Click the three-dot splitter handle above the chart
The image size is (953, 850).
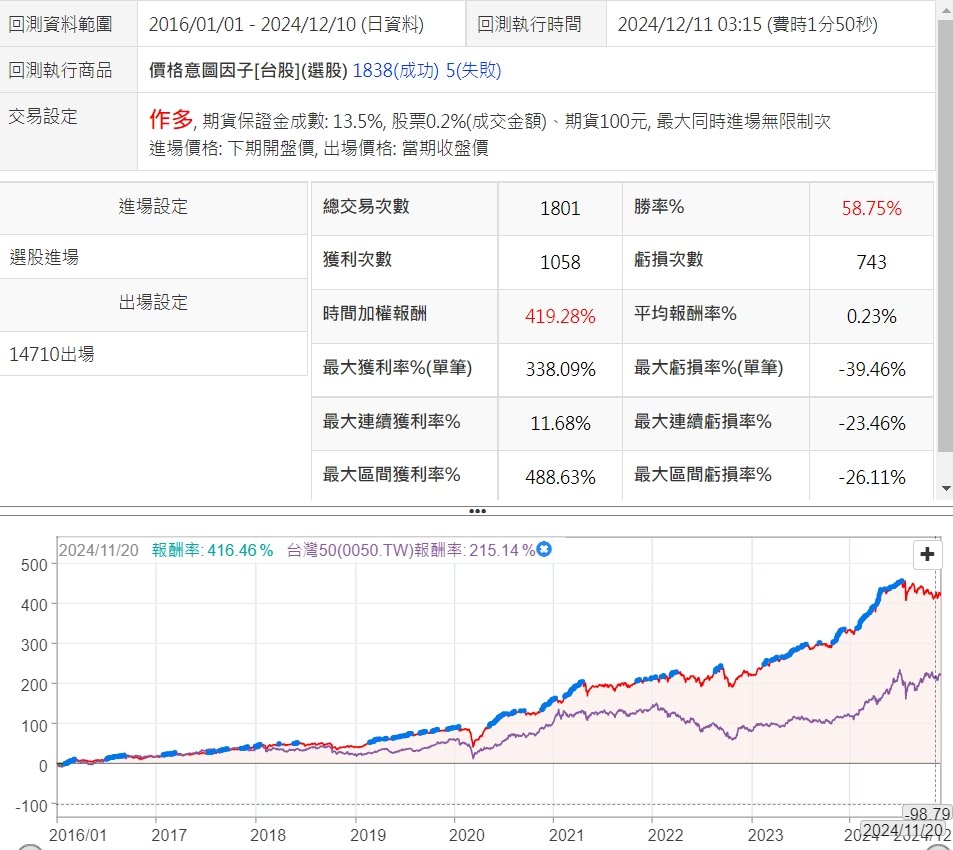pyautogui.click(x=477, y=511)
